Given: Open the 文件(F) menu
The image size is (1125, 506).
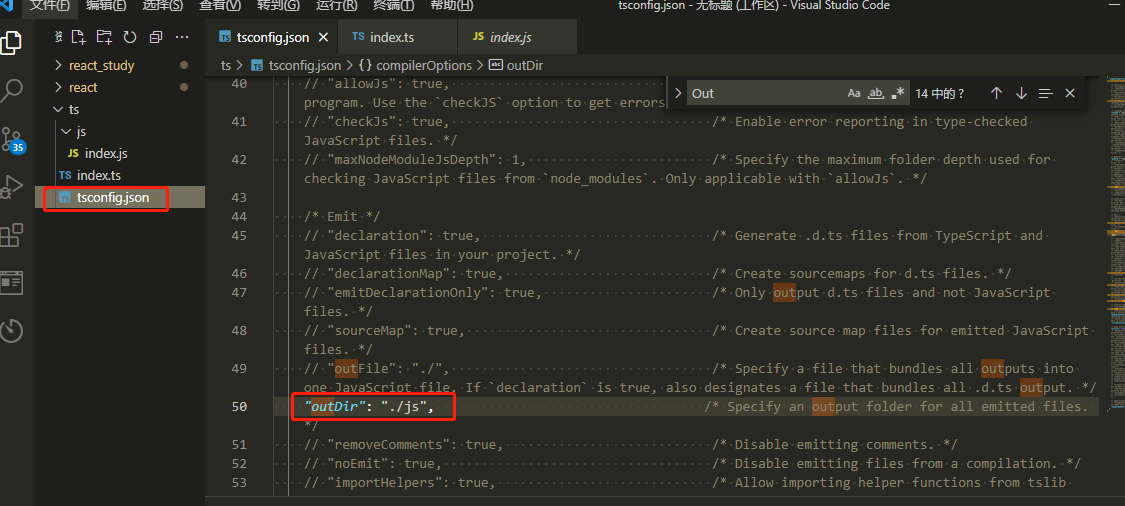Looking at the screenshot, I should tap(50, 6).
